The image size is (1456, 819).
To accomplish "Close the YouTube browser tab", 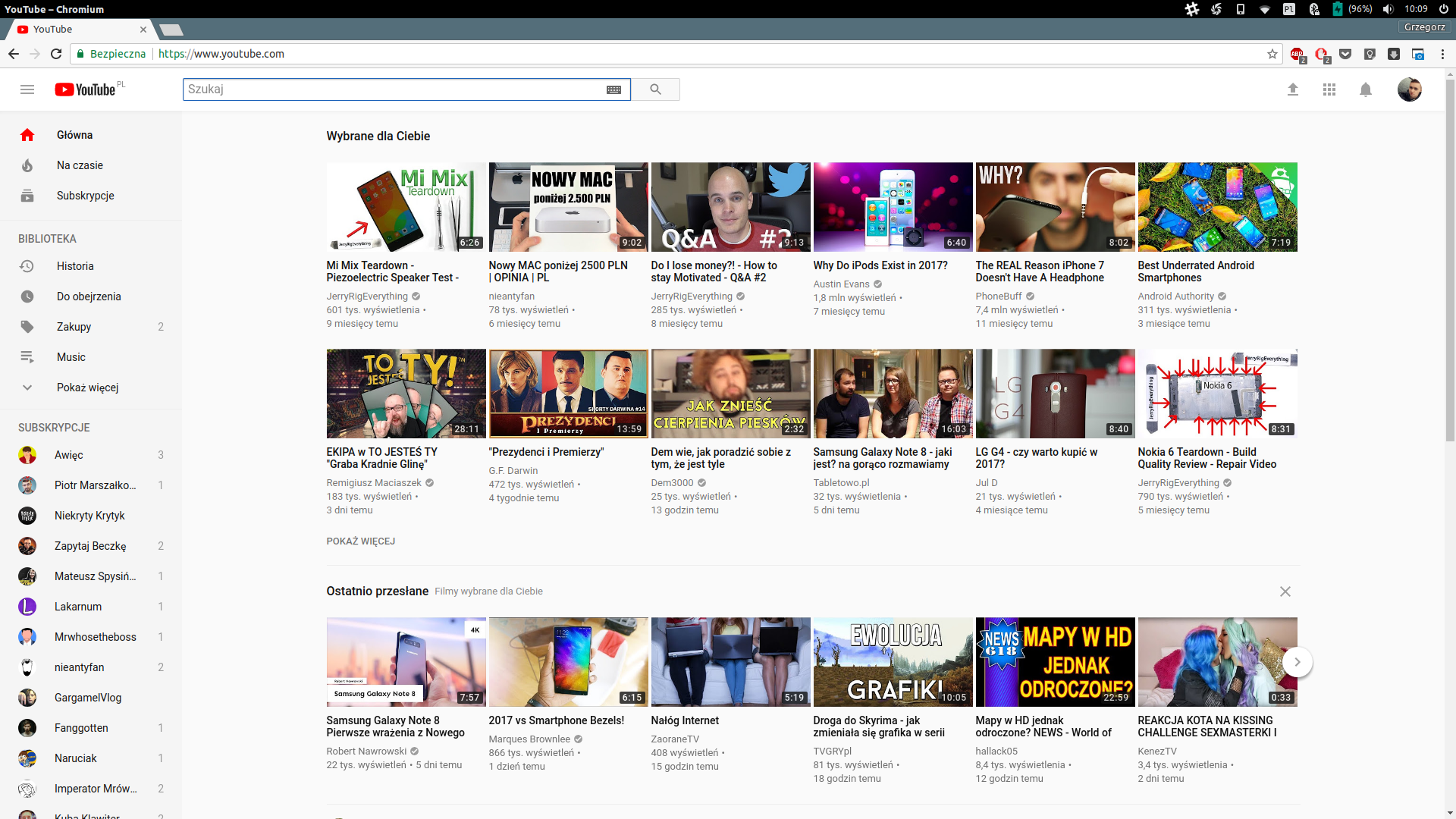I will point(143,30).
